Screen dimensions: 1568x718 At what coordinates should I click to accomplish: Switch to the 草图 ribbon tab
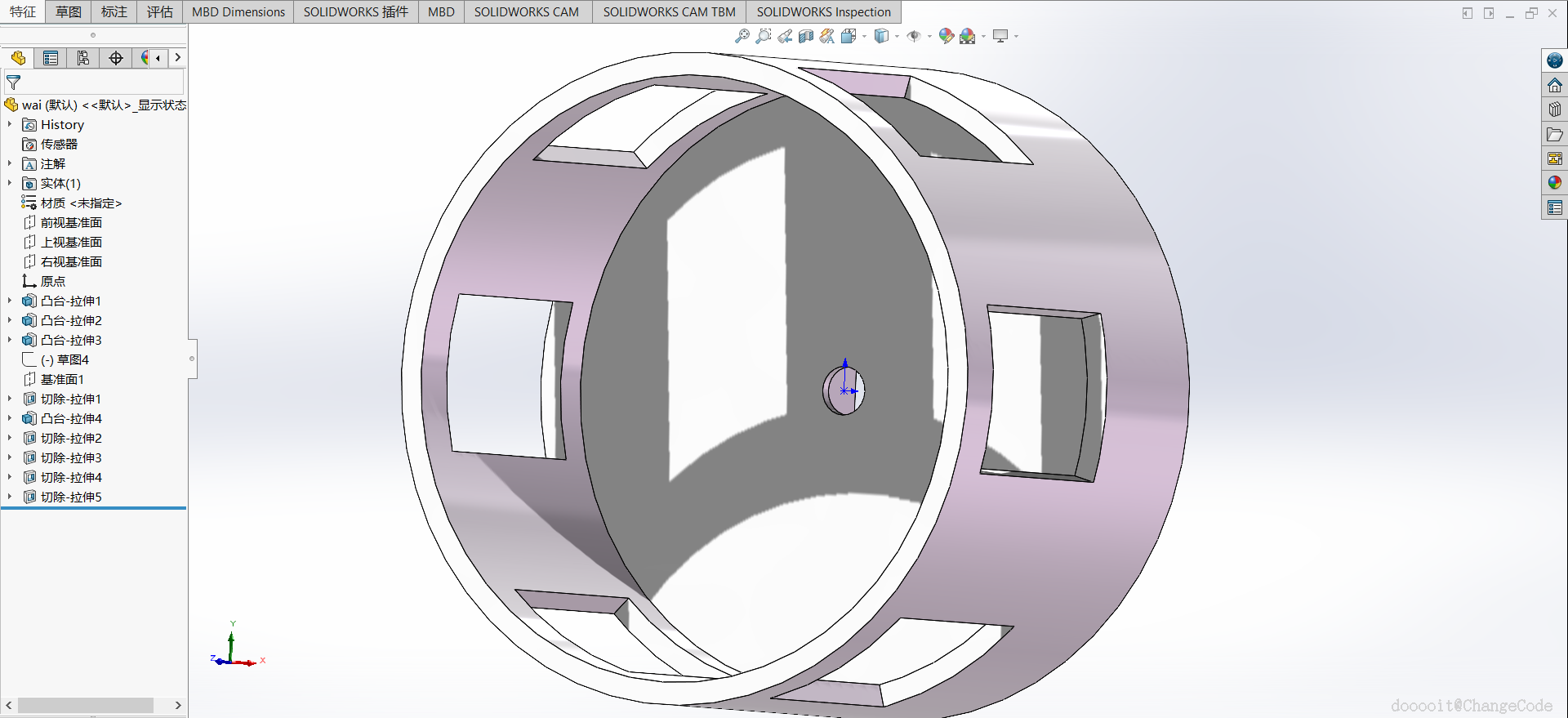69,11
